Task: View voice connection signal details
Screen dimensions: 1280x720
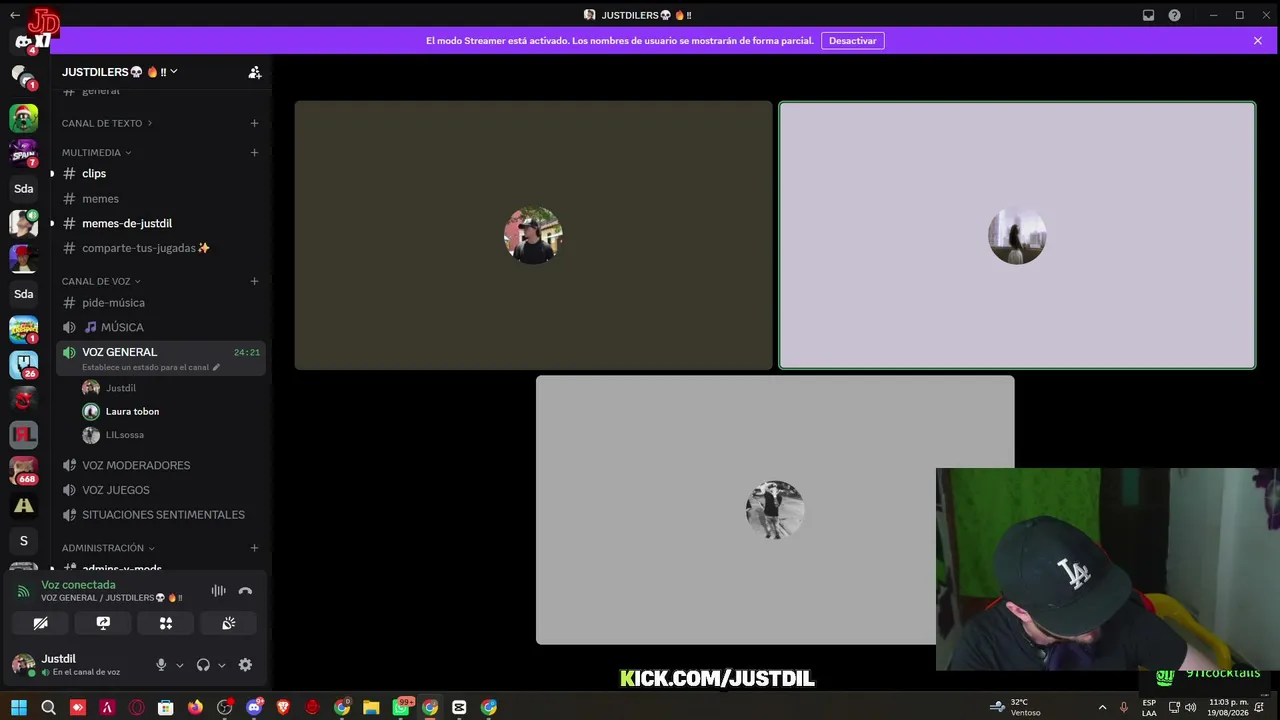Action: coord(24,591)
